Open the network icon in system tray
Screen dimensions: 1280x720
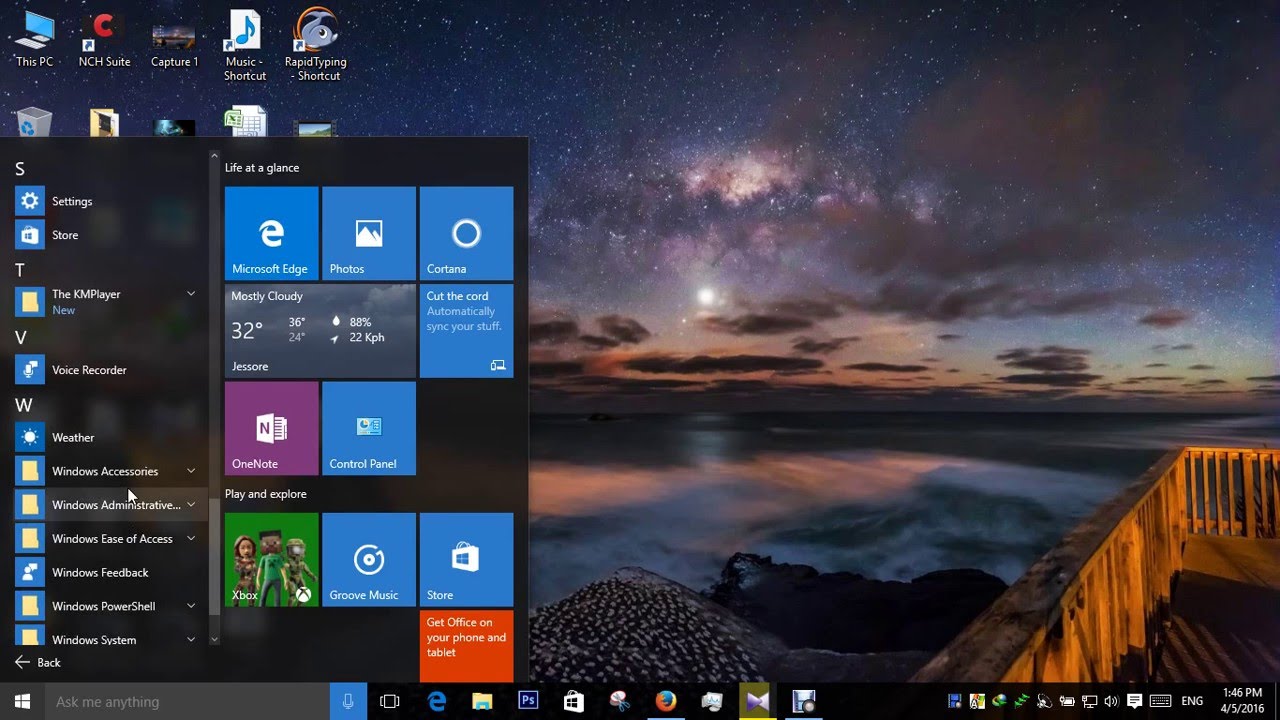pos(1089,701)
